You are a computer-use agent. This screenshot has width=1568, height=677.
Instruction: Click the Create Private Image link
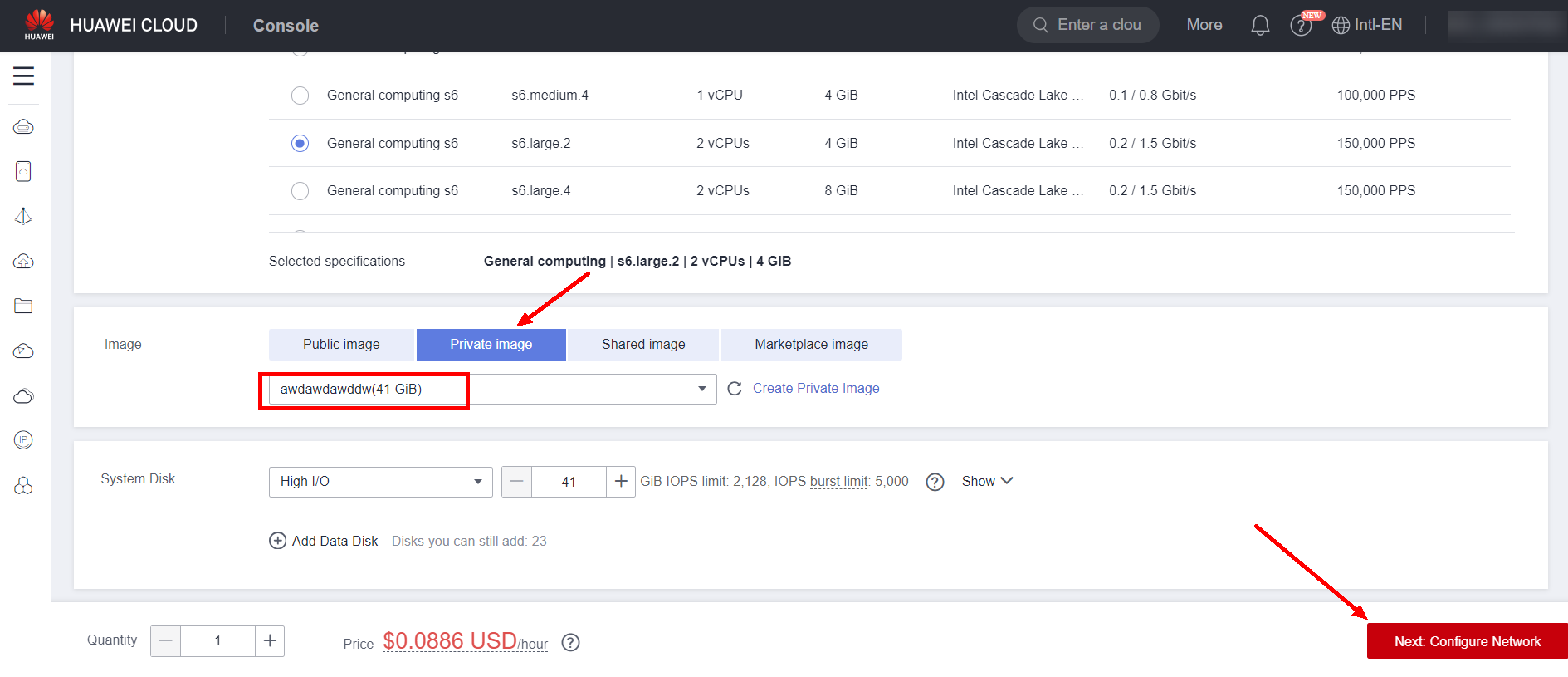pyautogui.click(x=816, y=389)
